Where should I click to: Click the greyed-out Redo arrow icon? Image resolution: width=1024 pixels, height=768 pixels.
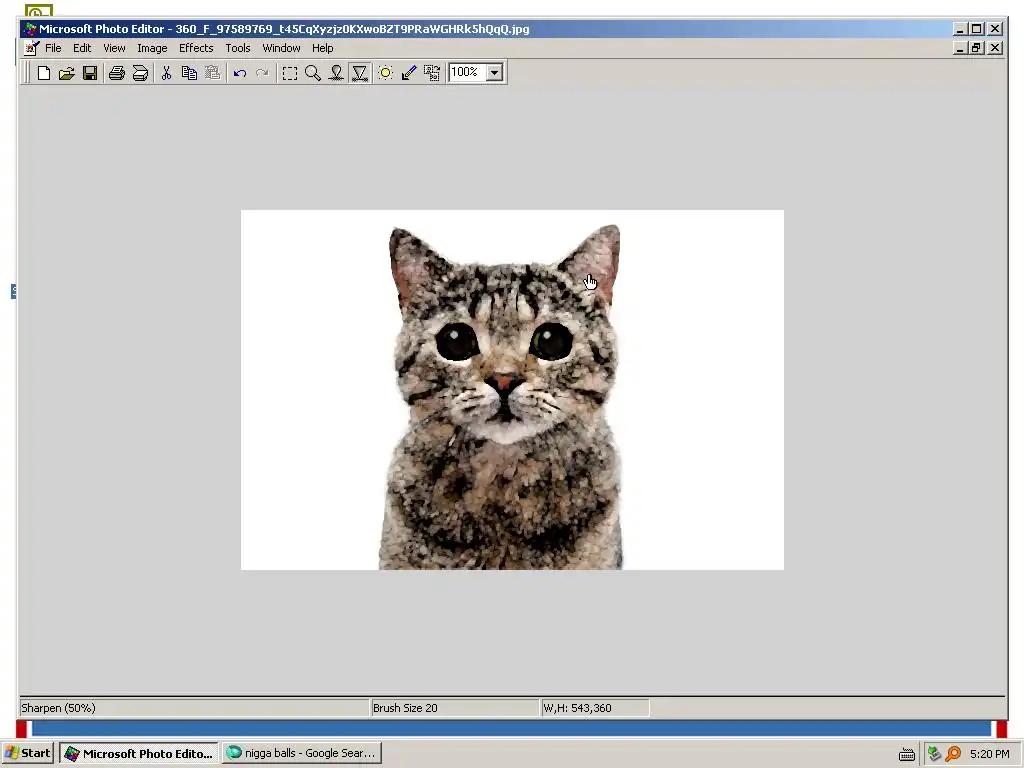(263, 73)
